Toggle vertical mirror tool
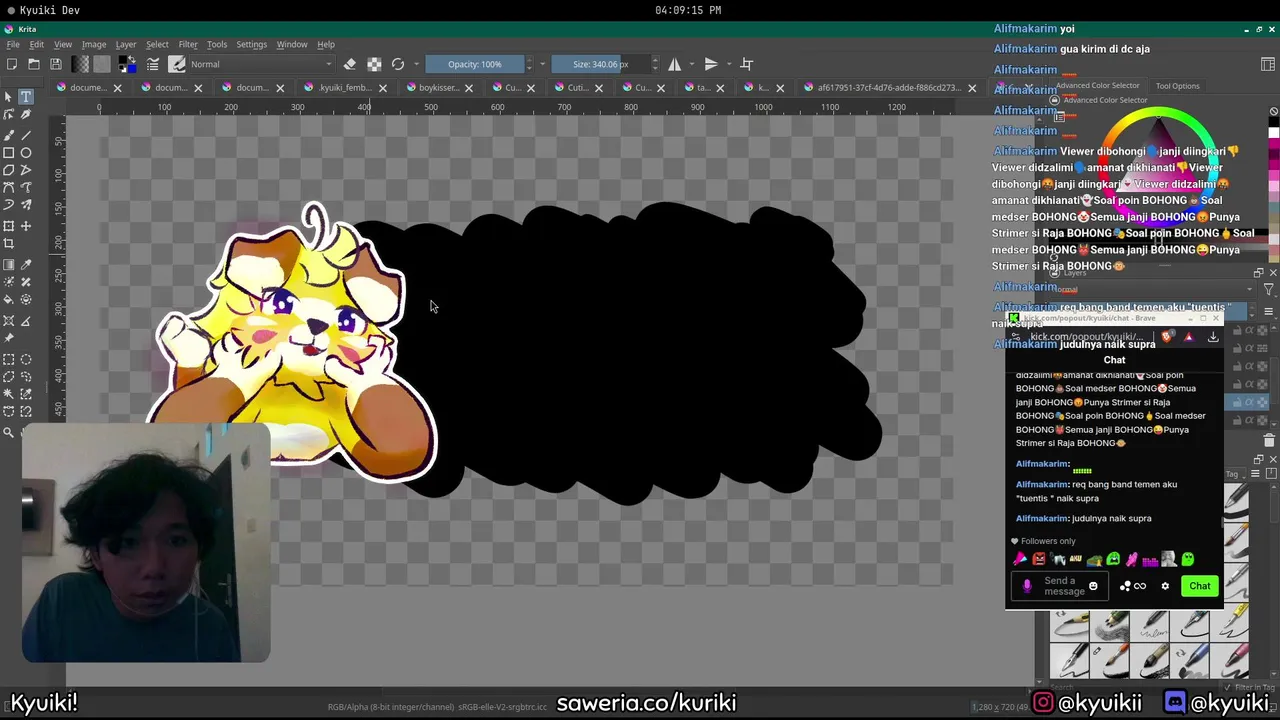The image size is (1280, 720). (711, 64)
